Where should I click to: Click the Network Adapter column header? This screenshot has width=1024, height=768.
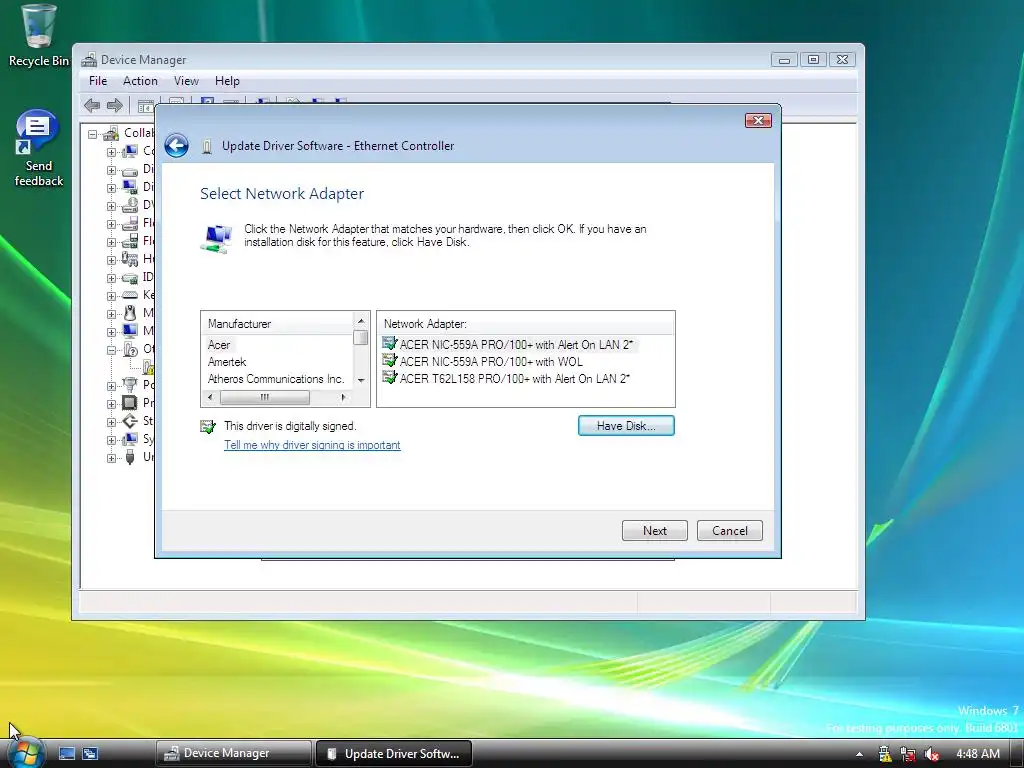pyautogui.click(x=526, y=323)
